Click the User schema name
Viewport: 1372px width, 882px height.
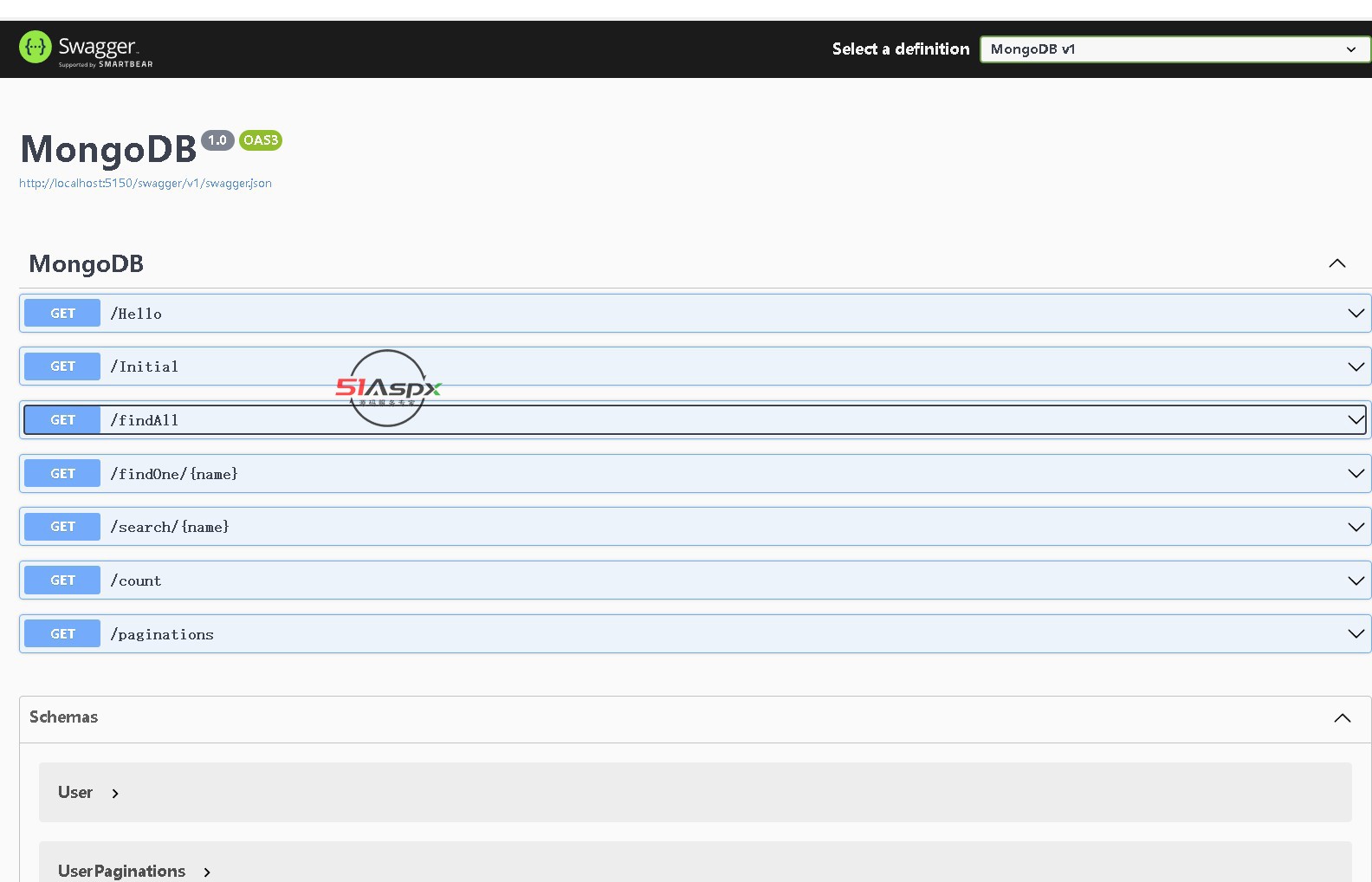click(x=75, y=793)
